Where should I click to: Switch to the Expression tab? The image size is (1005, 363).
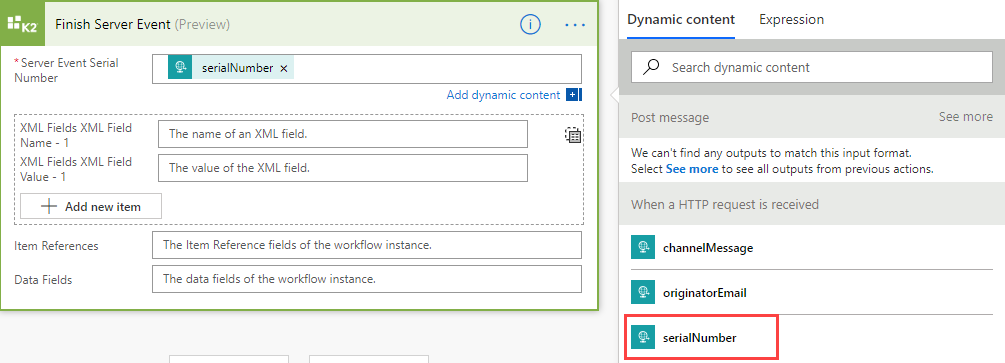792,19
